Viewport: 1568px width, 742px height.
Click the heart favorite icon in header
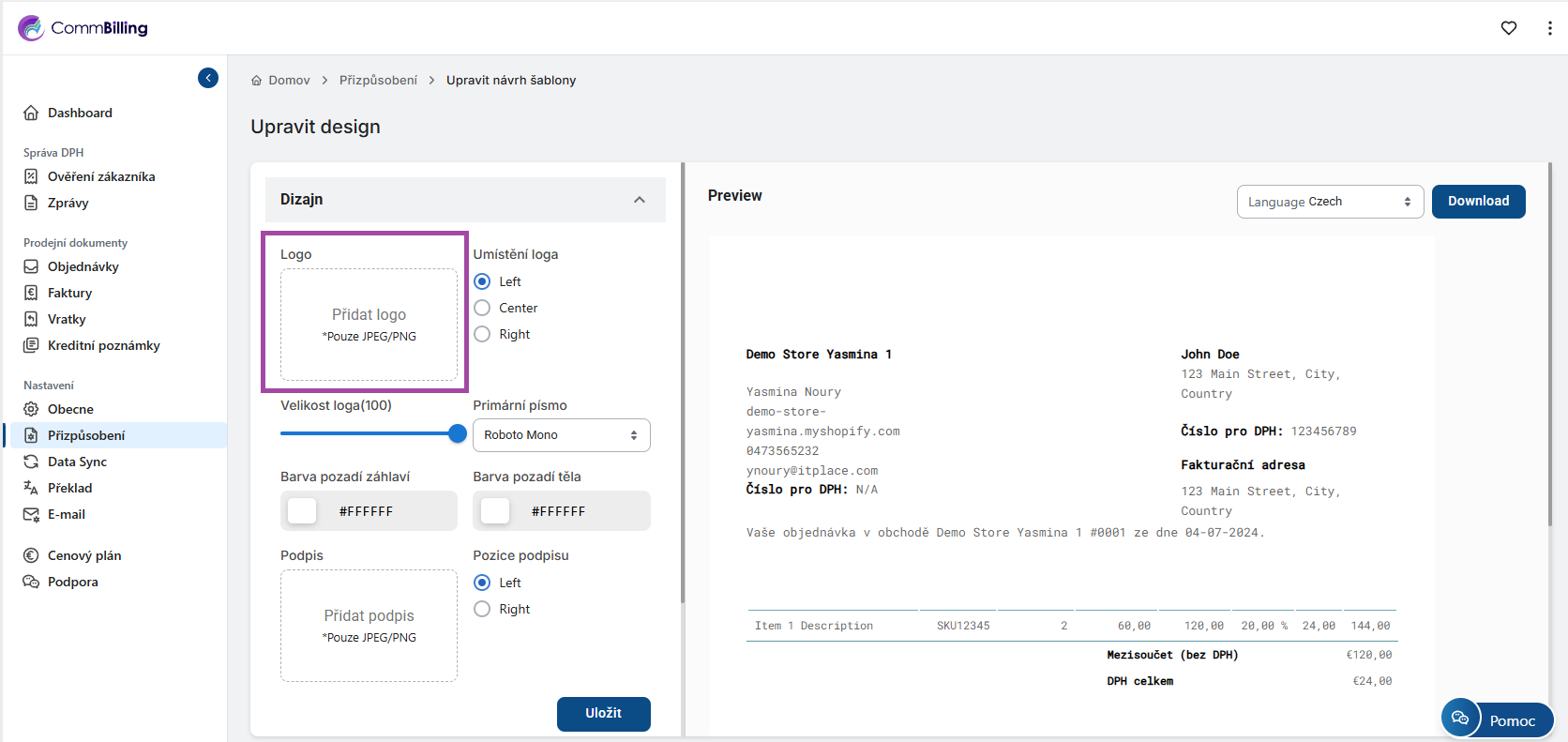tap(1508, 28)
